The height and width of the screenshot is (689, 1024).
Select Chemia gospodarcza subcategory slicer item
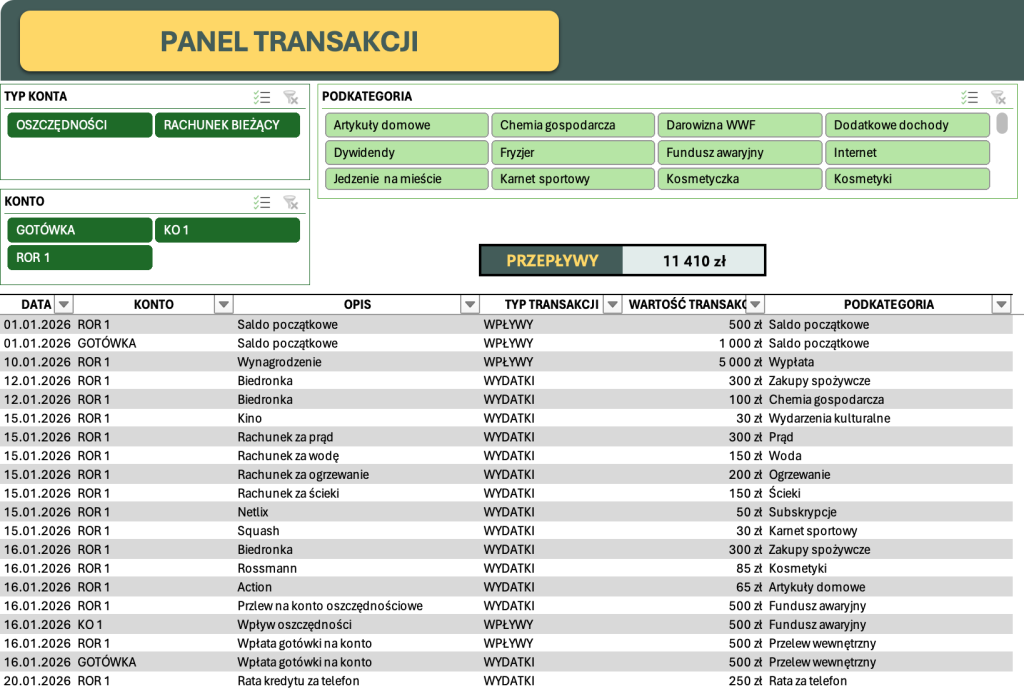[x=573, y=125]
